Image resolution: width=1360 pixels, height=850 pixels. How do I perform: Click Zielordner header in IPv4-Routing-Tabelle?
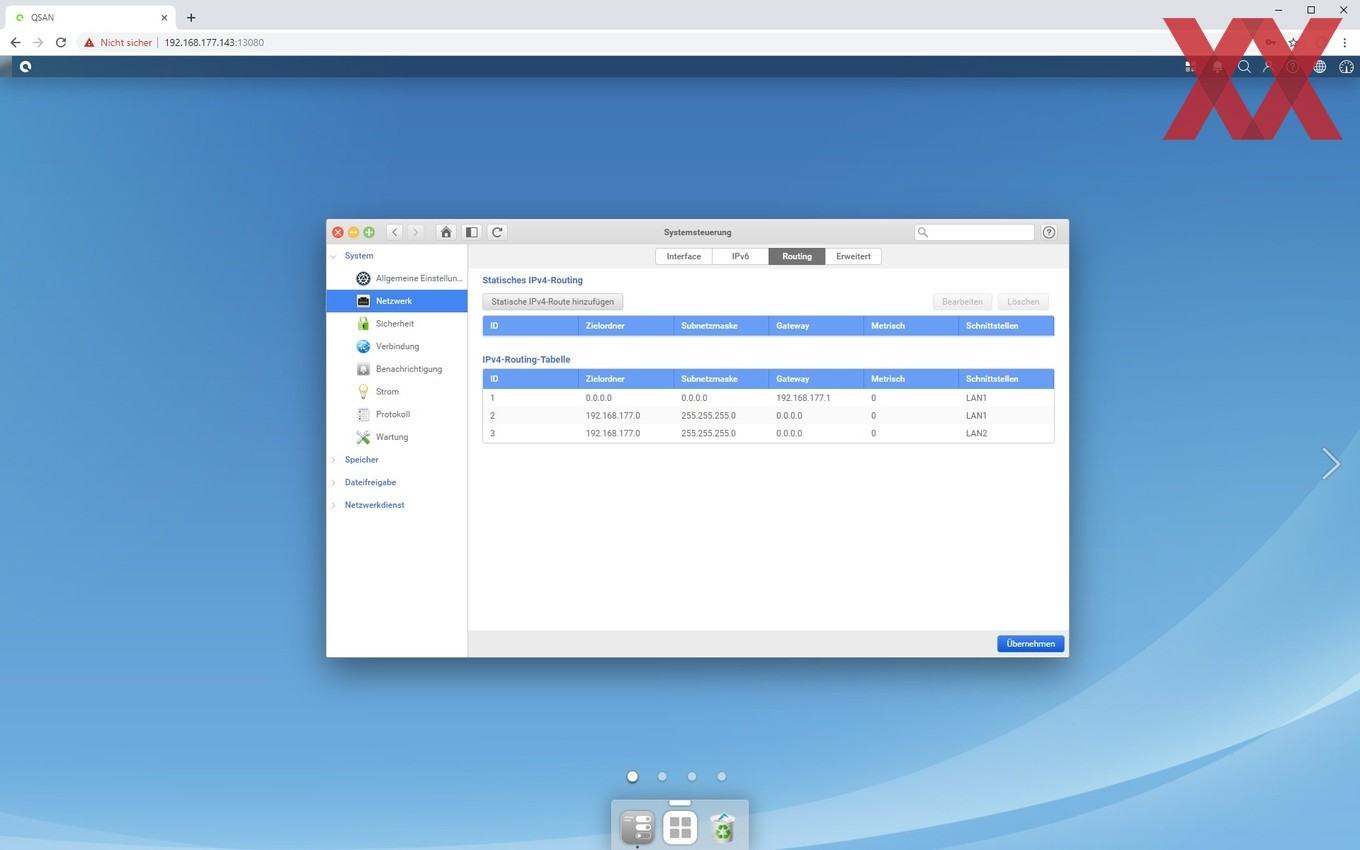pyautogui.click(x=626, y=379)
